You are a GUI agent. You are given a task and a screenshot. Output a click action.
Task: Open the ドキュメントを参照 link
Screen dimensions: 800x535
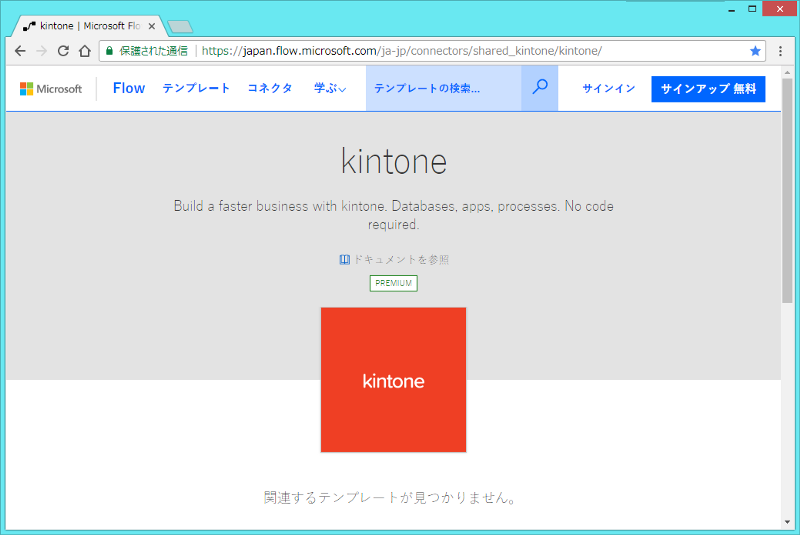click(394, 260)
